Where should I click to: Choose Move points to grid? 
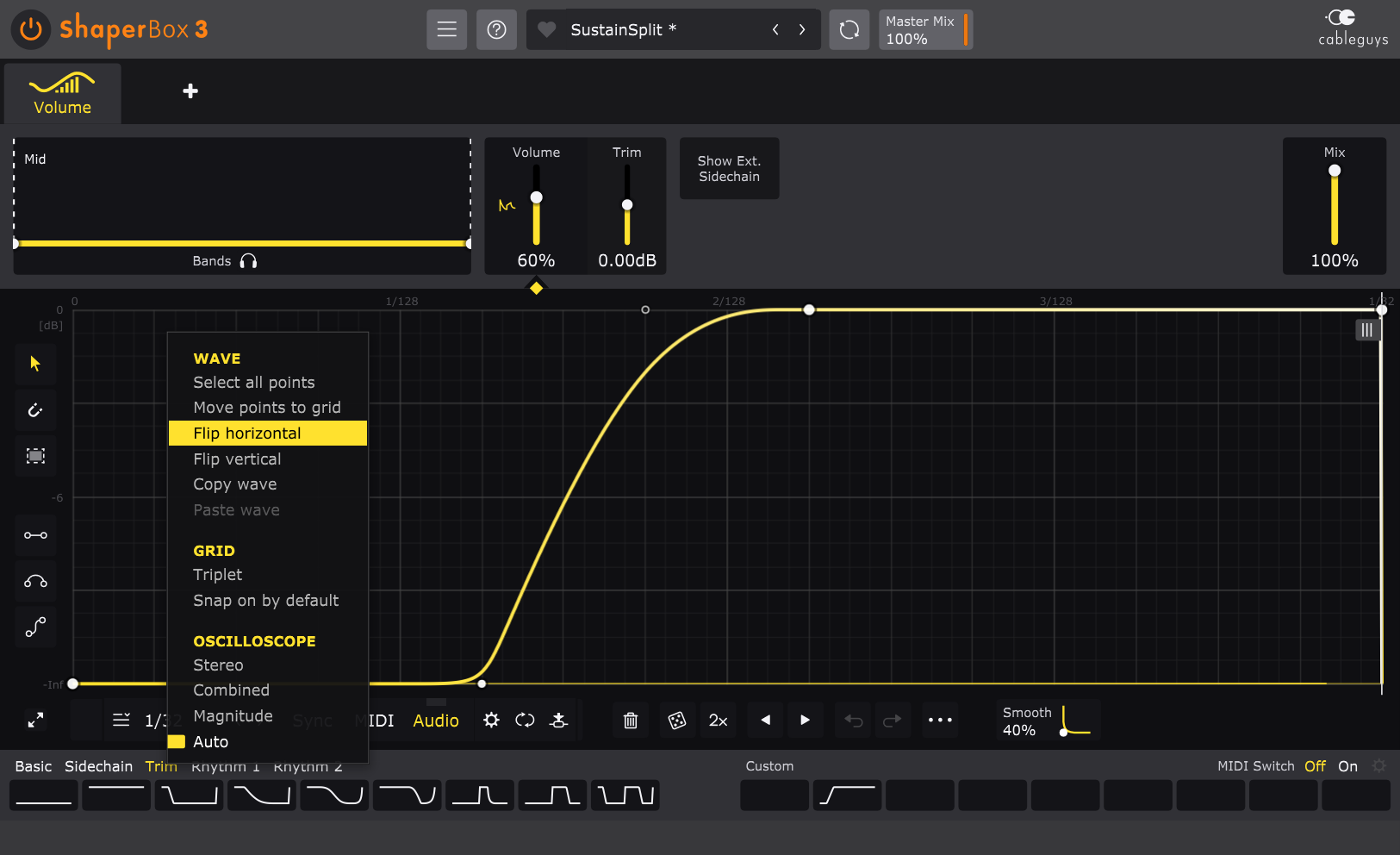268,408
